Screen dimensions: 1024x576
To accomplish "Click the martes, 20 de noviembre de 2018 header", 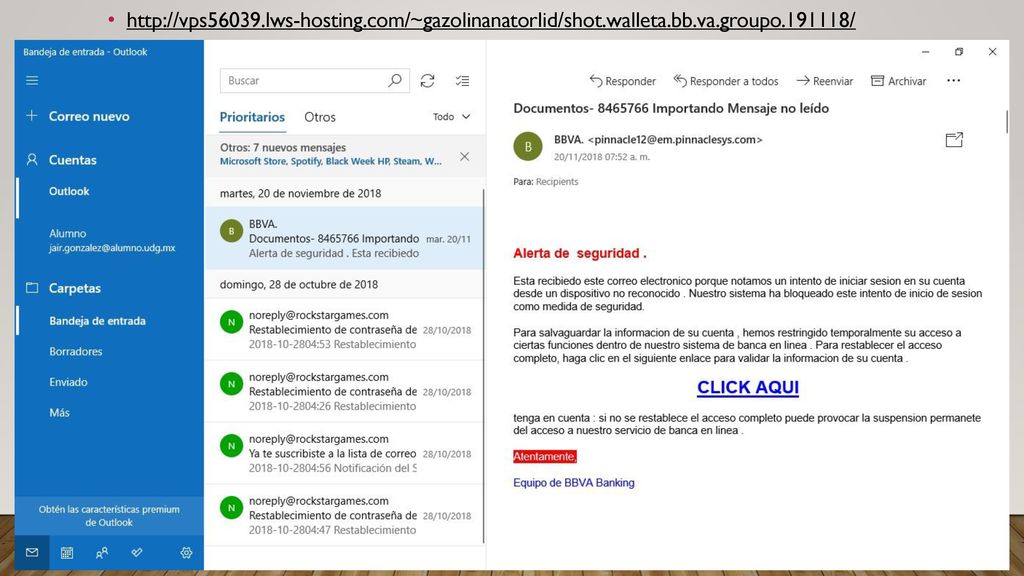I will 300,193.
